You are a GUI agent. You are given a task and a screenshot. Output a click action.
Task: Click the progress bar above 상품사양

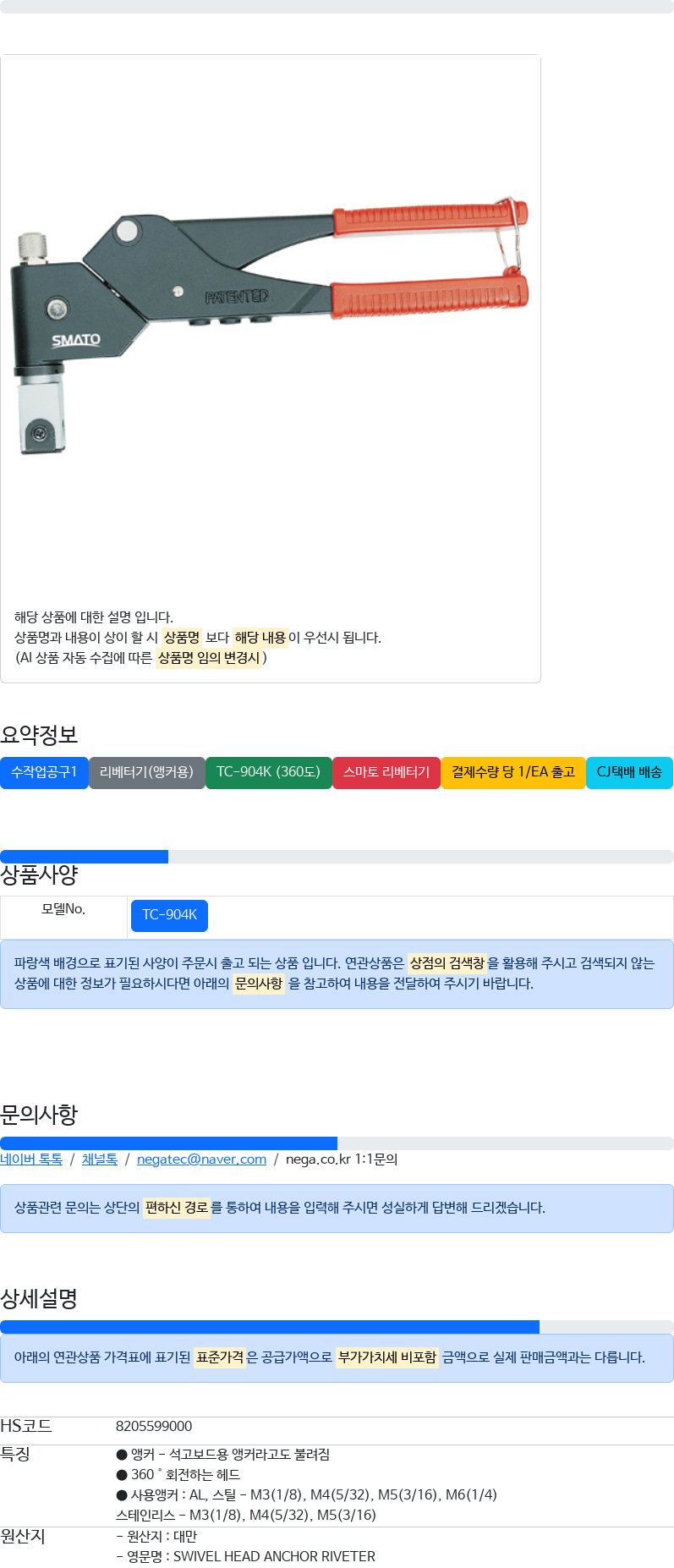pos(337,857)
